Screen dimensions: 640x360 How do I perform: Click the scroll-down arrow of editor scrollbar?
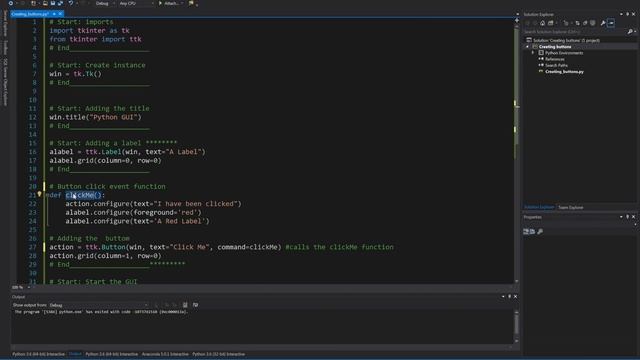click(x=516, y=281)
